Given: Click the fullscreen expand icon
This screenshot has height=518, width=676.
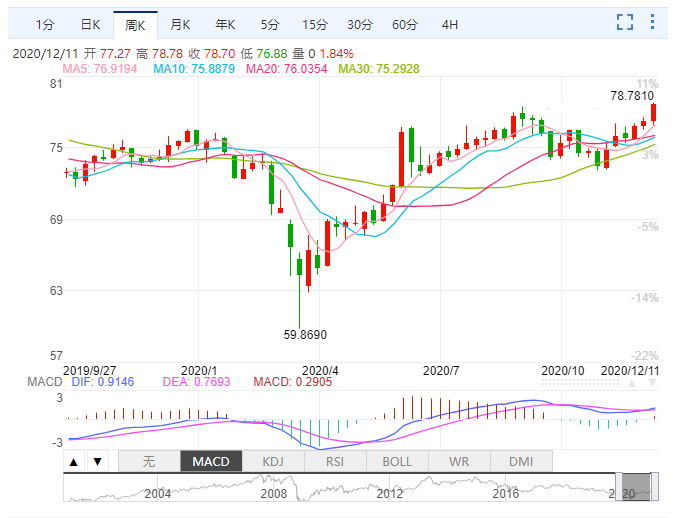Looking at the screenshot, I should 626,23.
